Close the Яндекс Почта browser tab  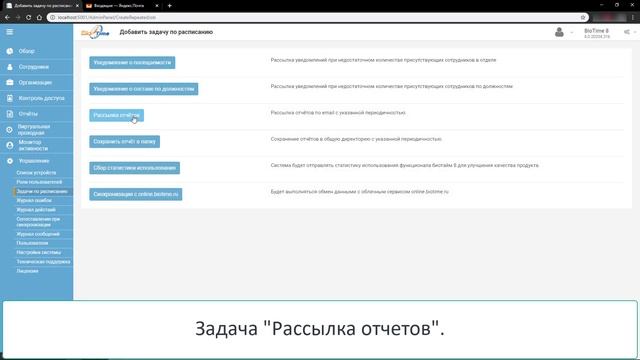157,6
